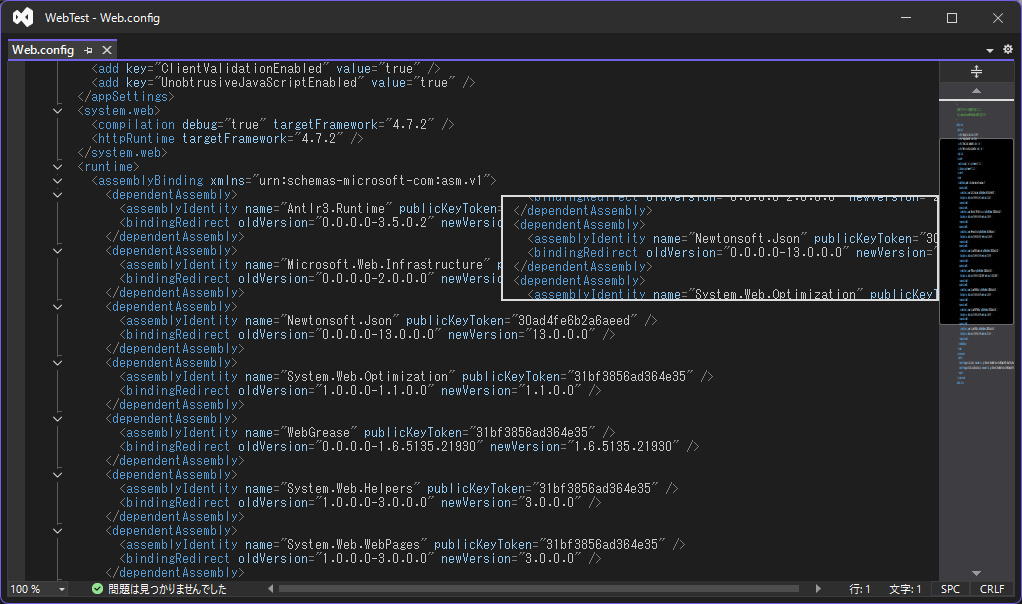Click the 問題は見つかりませんでした status text
Viewport: 1022px width, 604px height.
168,589
